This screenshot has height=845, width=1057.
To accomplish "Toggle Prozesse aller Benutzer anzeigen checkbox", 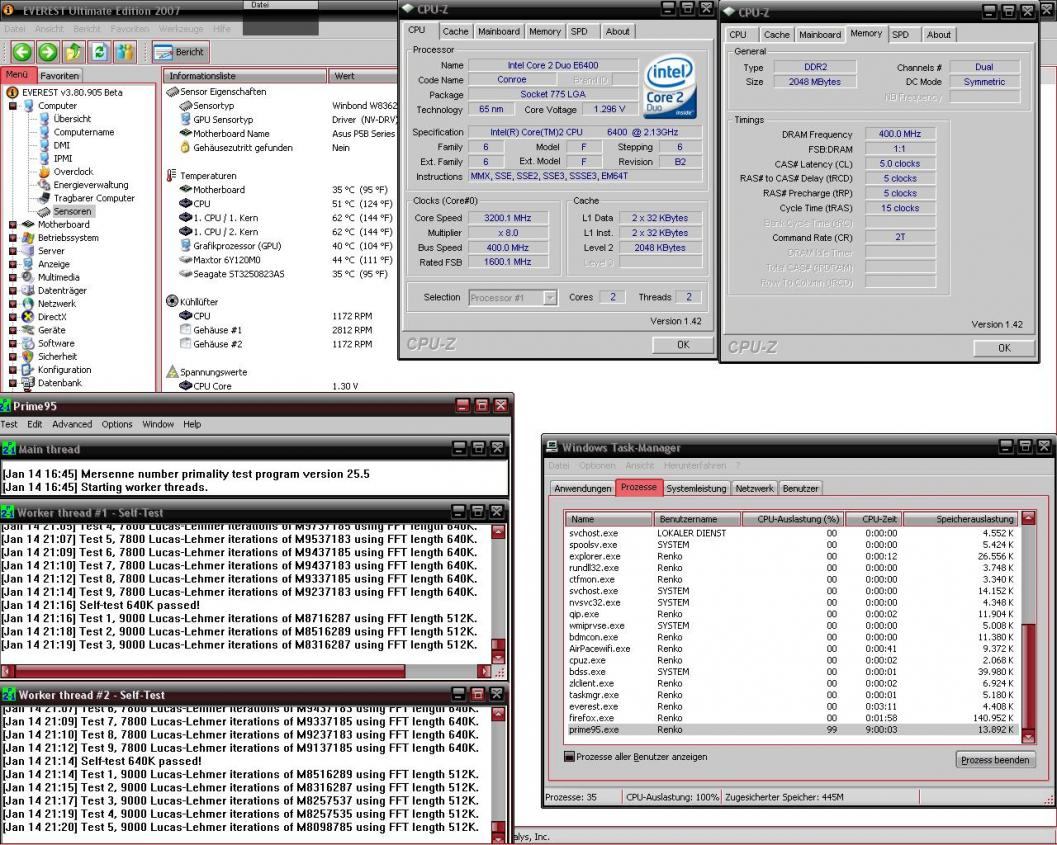I will pos(569,757).
